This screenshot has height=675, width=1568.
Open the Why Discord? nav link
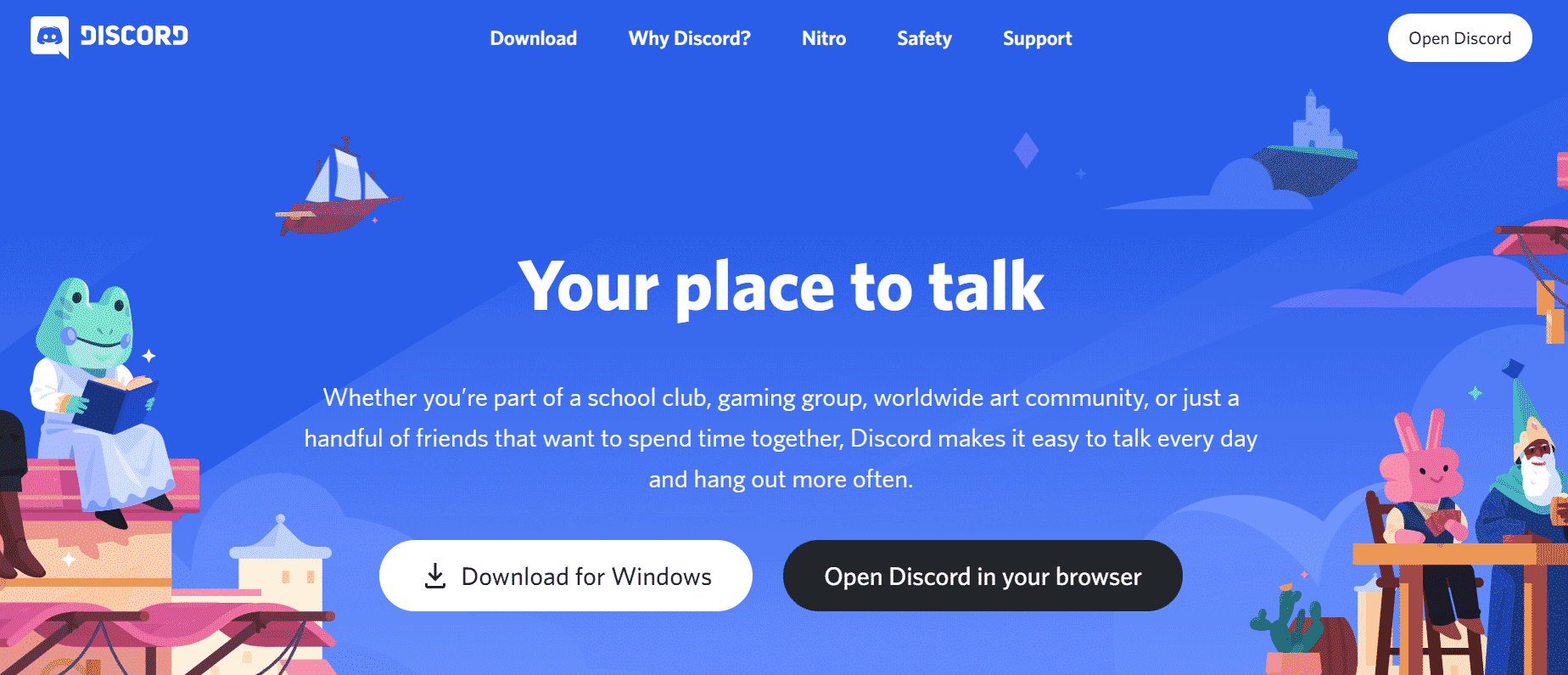click(689, 38)
